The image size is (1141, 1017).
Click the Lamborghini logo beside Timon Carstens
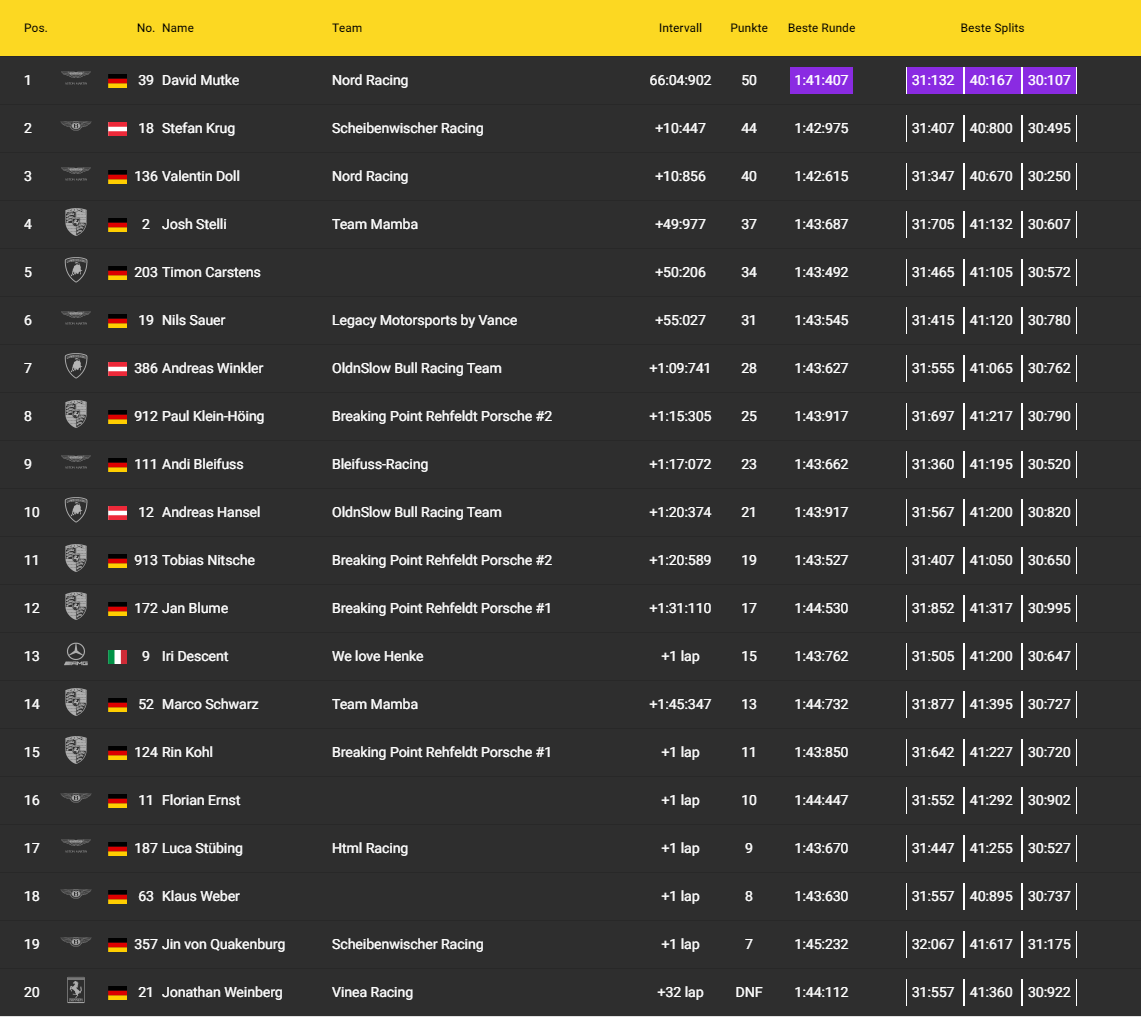pos(75,272)
